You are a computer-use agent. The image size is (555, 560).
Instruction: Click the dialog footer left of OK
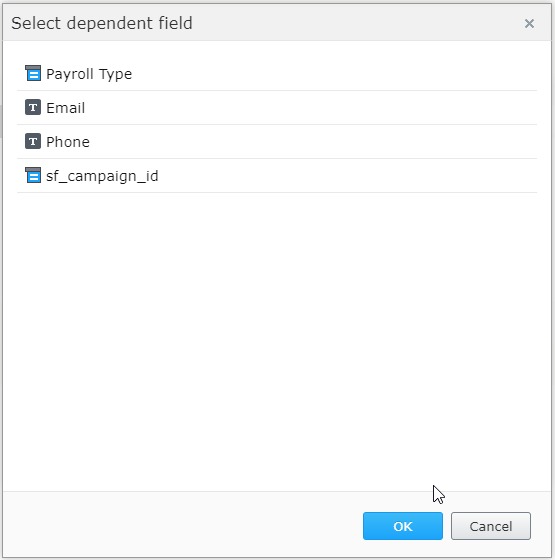pyautogui.click(x=182, y=525)
